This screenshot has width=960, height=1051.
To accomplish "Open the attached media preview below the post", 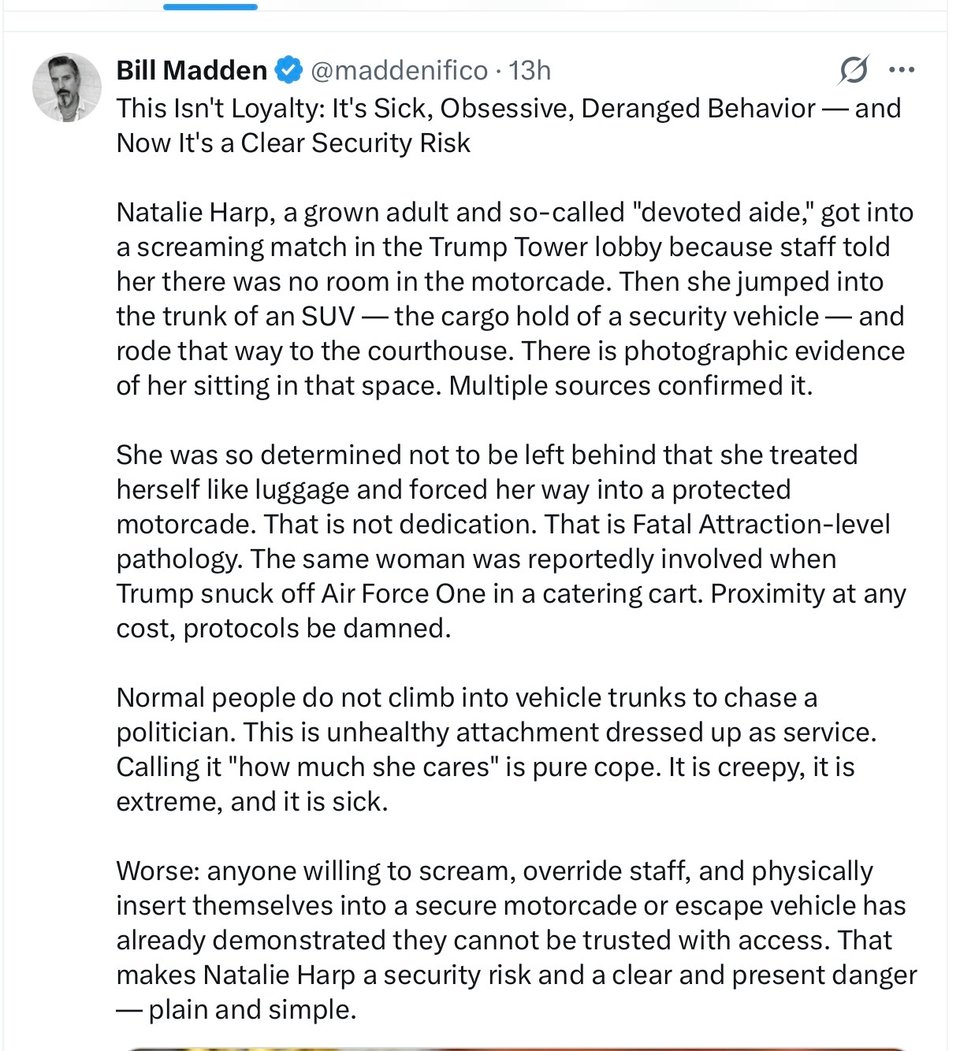I will click(516, 1048).
